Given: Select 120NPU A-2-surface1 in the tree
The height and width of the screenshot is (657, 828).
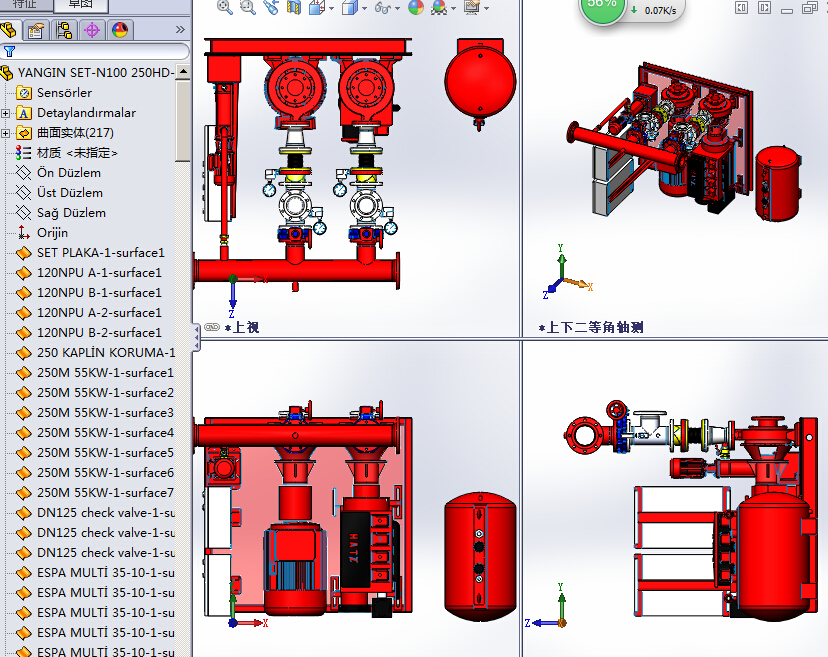Looking at the screenshot, I should click(x=99, y=313).
